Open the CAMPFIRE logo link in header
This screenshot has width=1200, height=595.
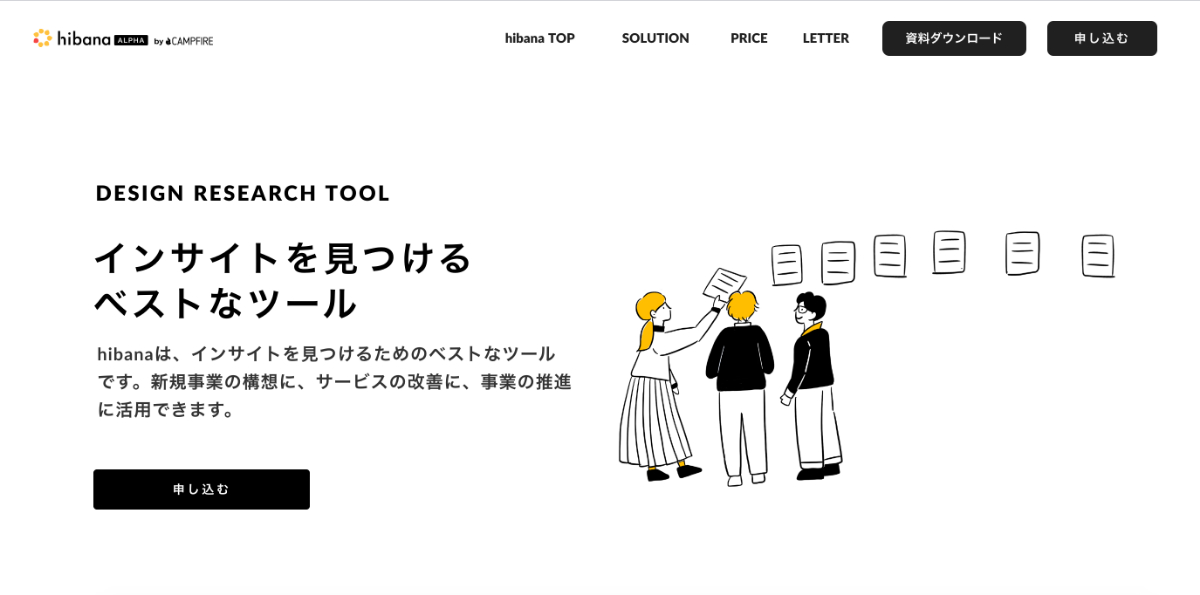click(x=189, y=41)
